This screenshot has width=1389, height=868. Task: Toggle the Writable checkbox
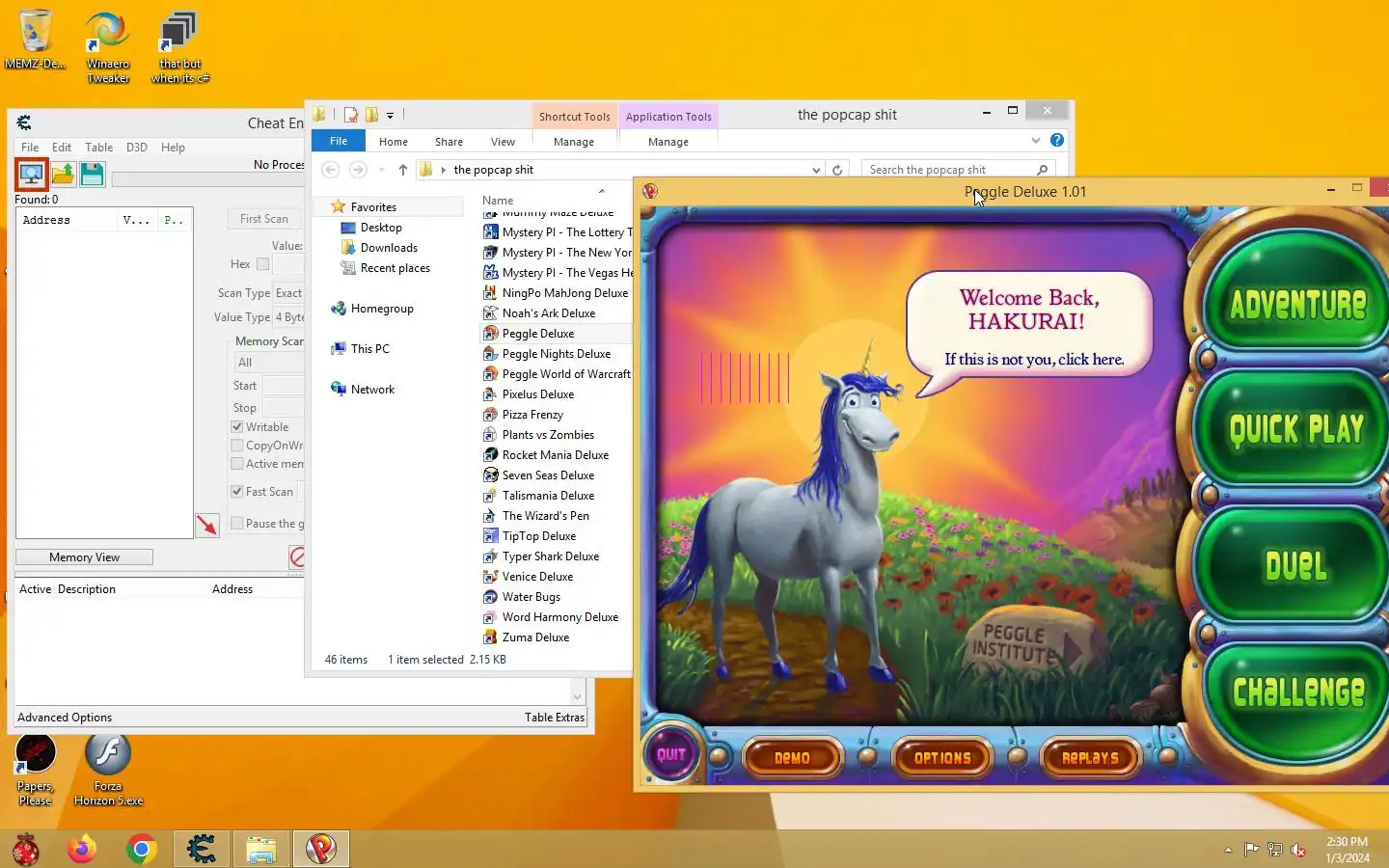pos(237,427)
